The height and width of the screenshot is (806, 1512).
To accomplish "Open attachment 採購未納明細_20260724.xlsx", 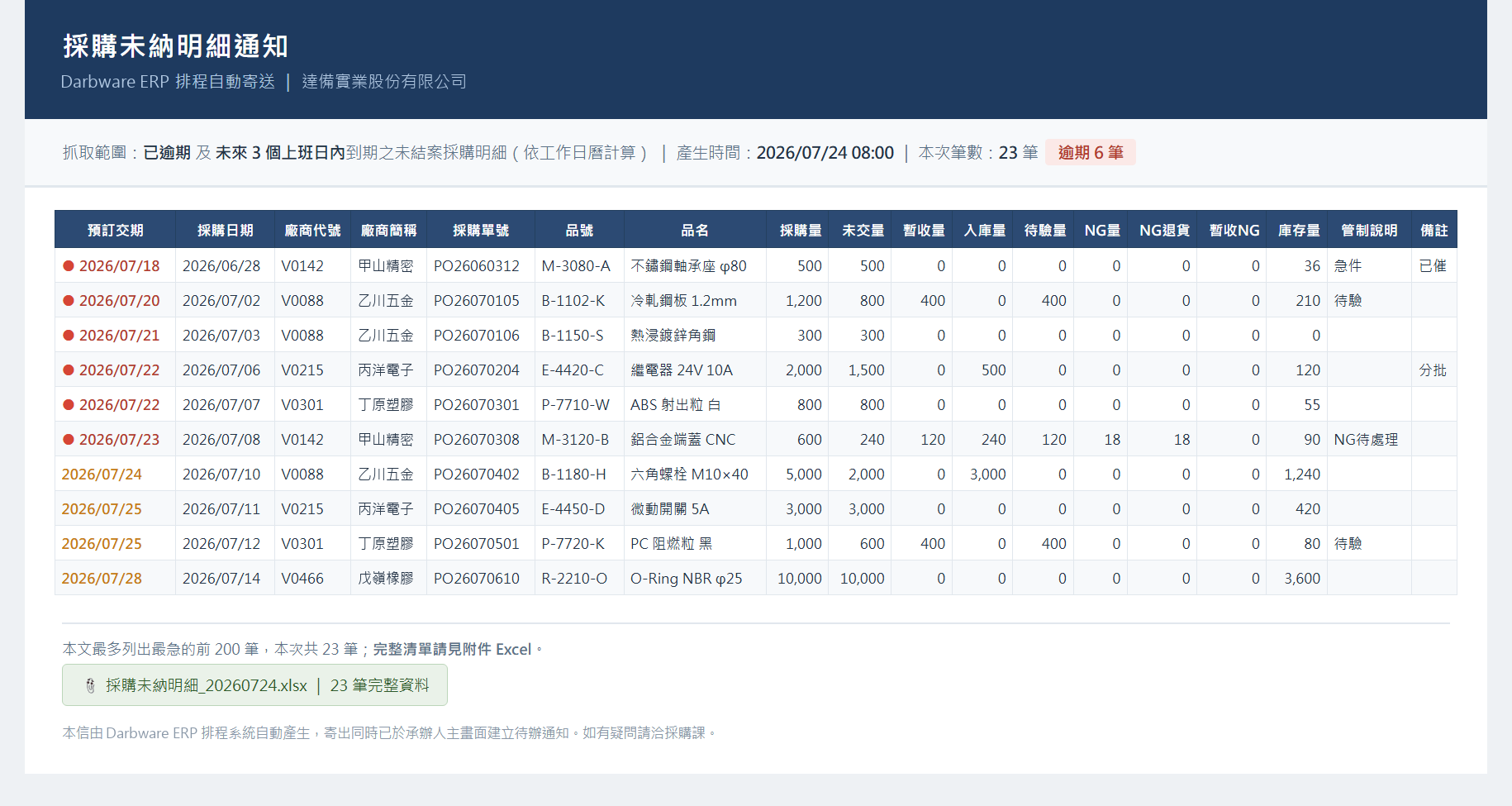I will click(254, 685).
